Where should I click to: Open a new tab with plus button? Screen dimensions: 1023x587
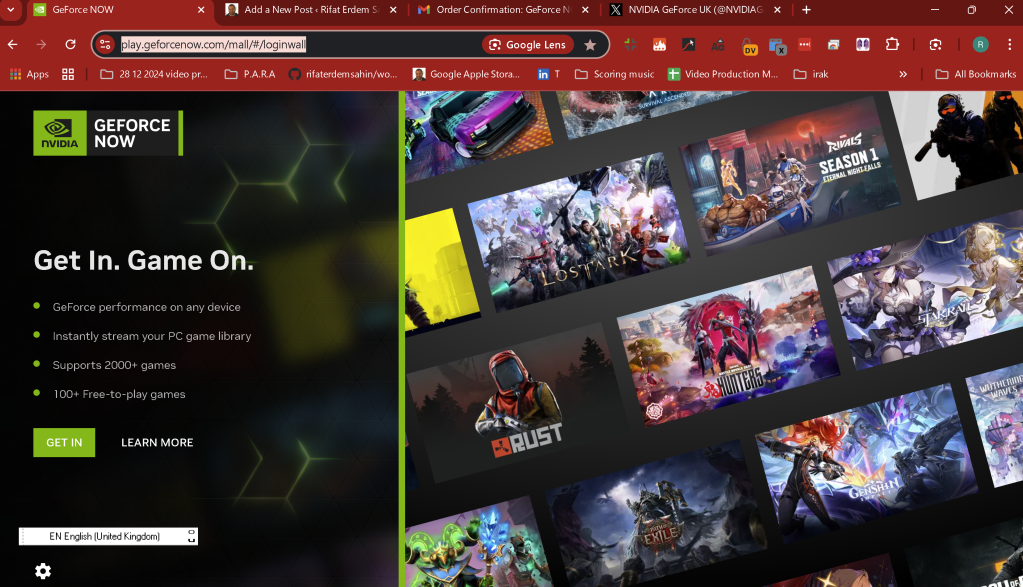[x=806, y=10]
